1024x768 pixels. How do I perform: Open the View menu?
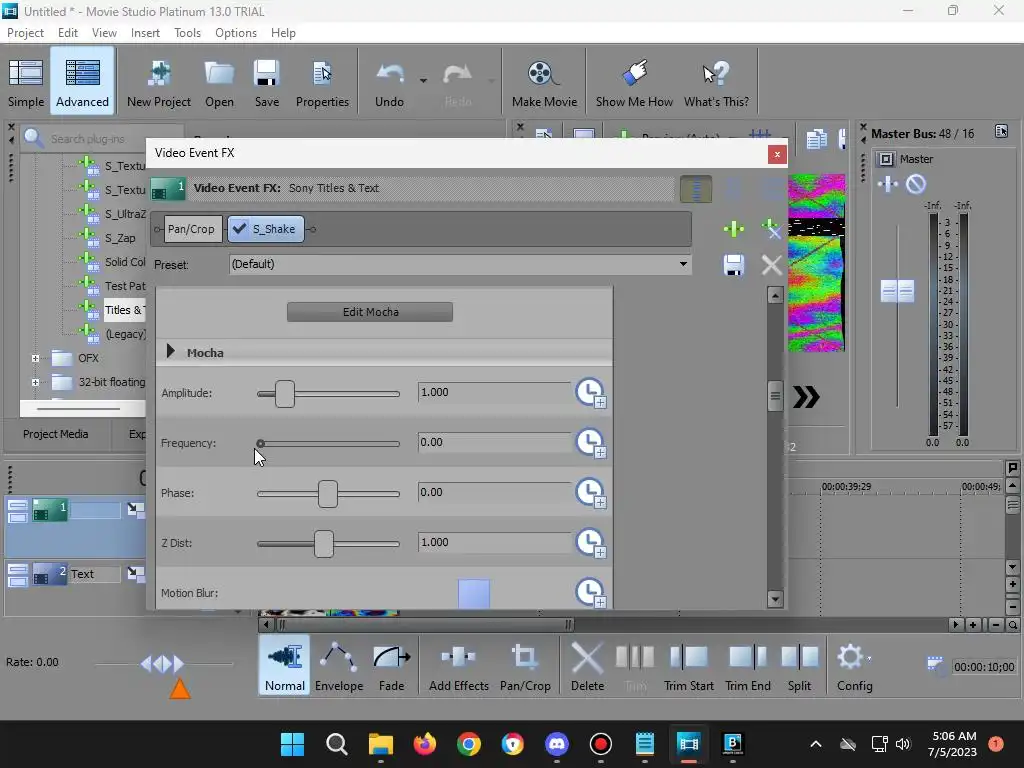104,33
